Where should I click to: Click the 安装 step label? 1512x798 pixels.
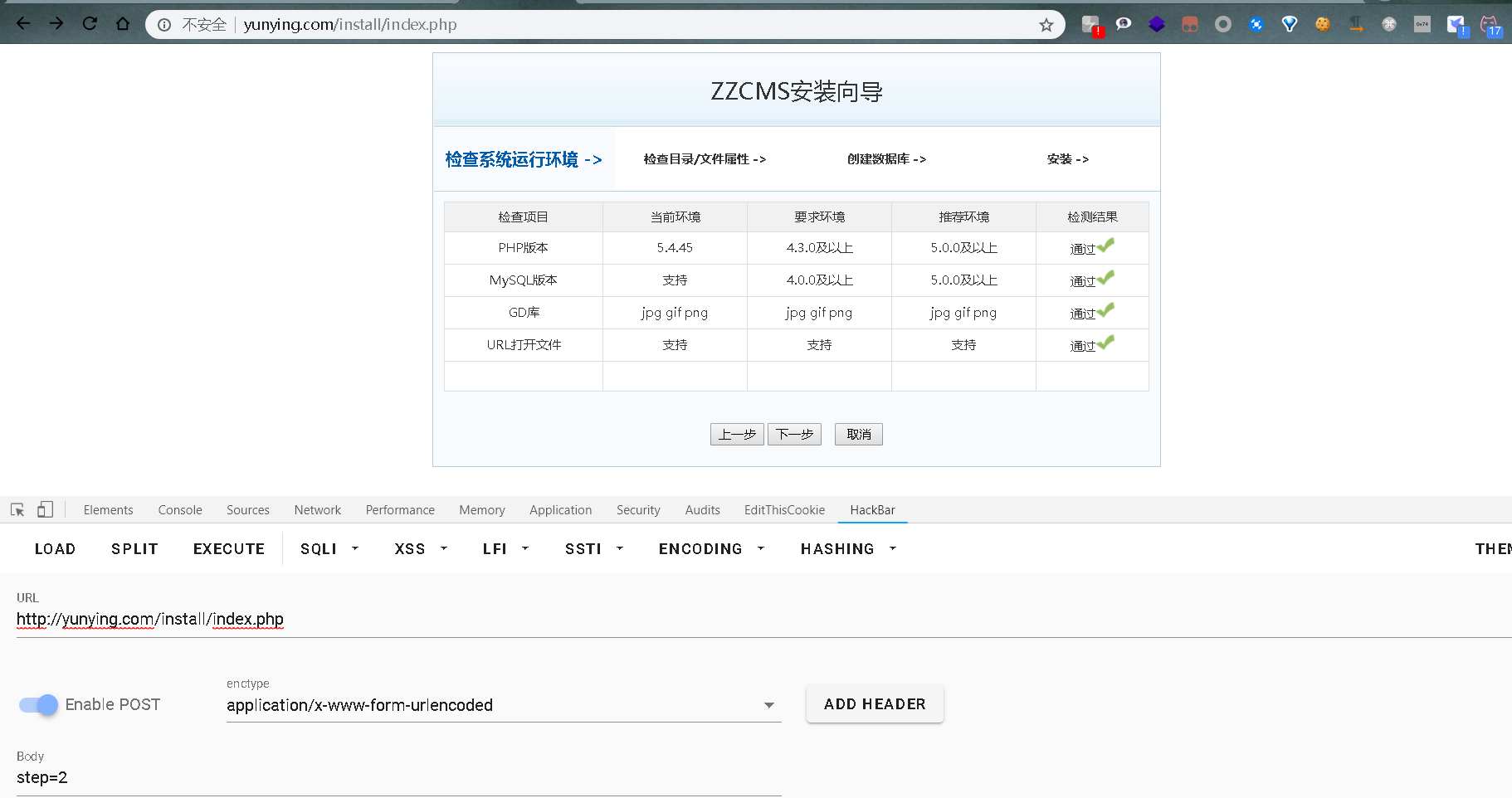pyautogui.click(x=1068, y=159)
